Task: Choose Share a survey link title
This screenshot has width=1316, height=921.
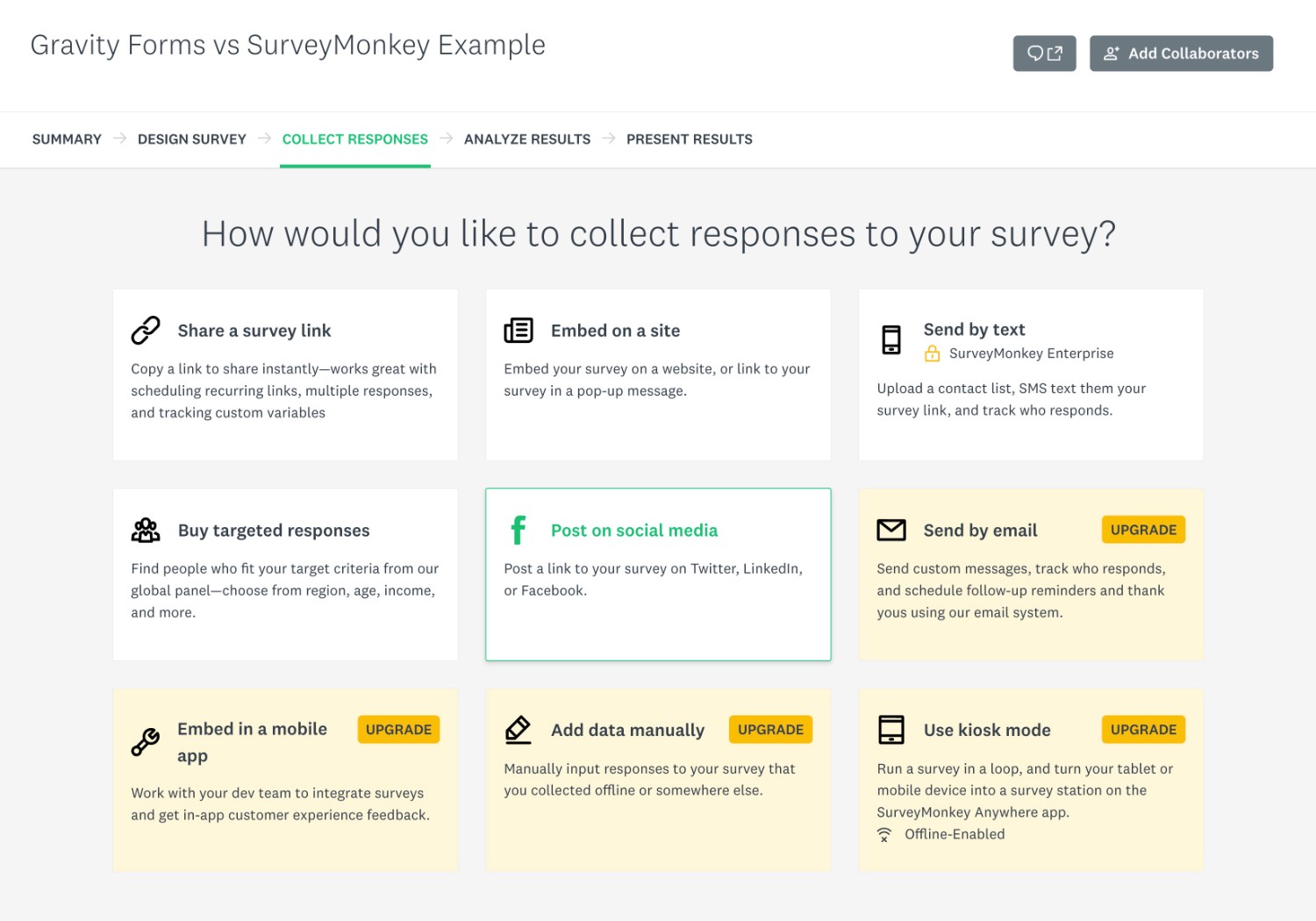Action: tap(254, 331)
